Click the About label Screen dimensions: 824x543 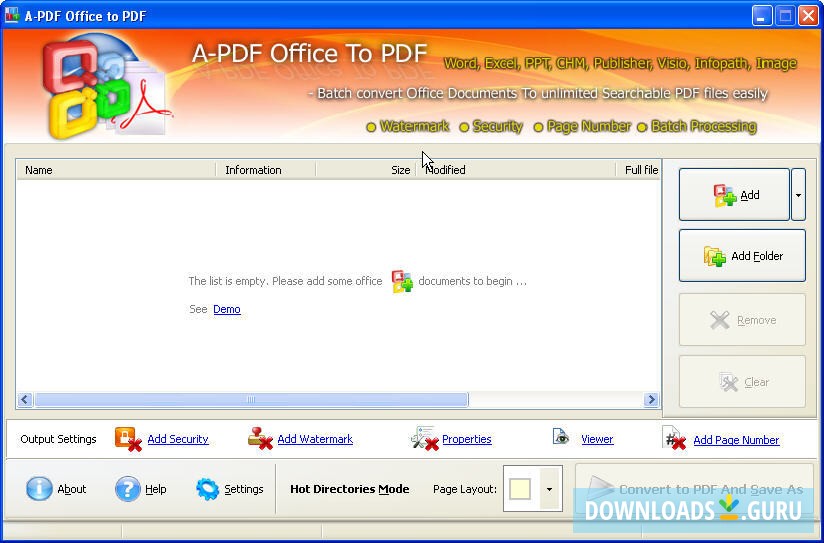coord(71,489)
